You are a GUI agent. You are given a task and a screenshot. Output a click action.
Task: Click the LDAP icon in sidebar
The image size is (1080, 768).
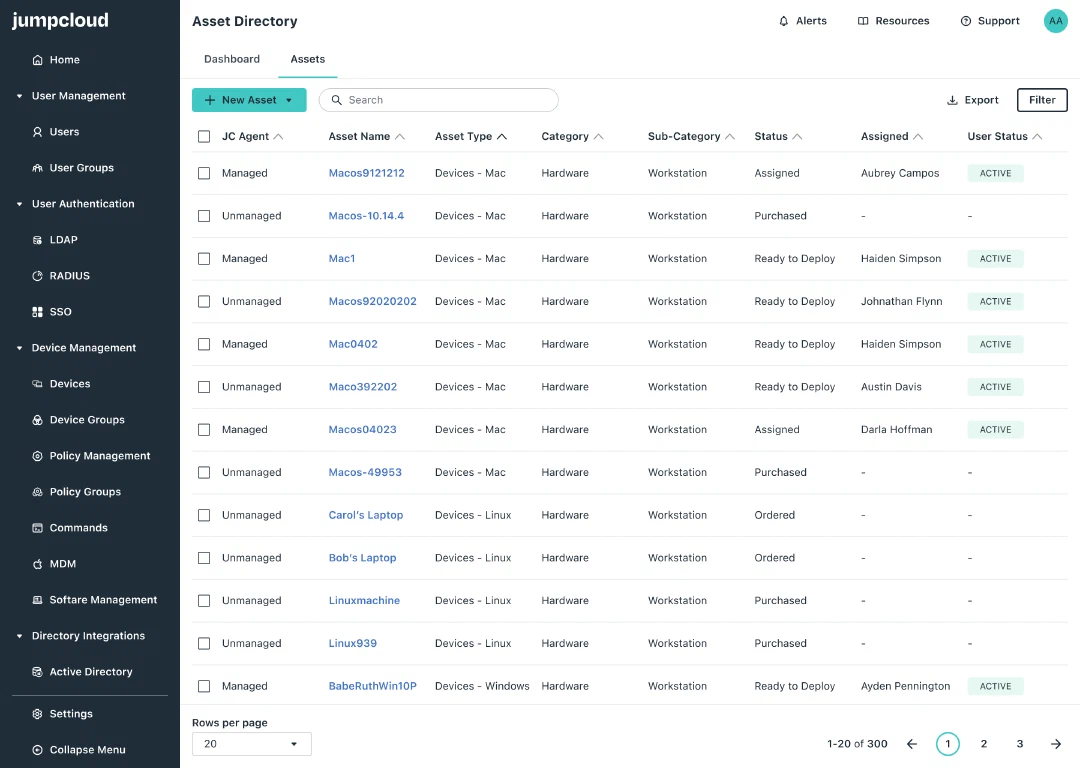click(37, 240)
